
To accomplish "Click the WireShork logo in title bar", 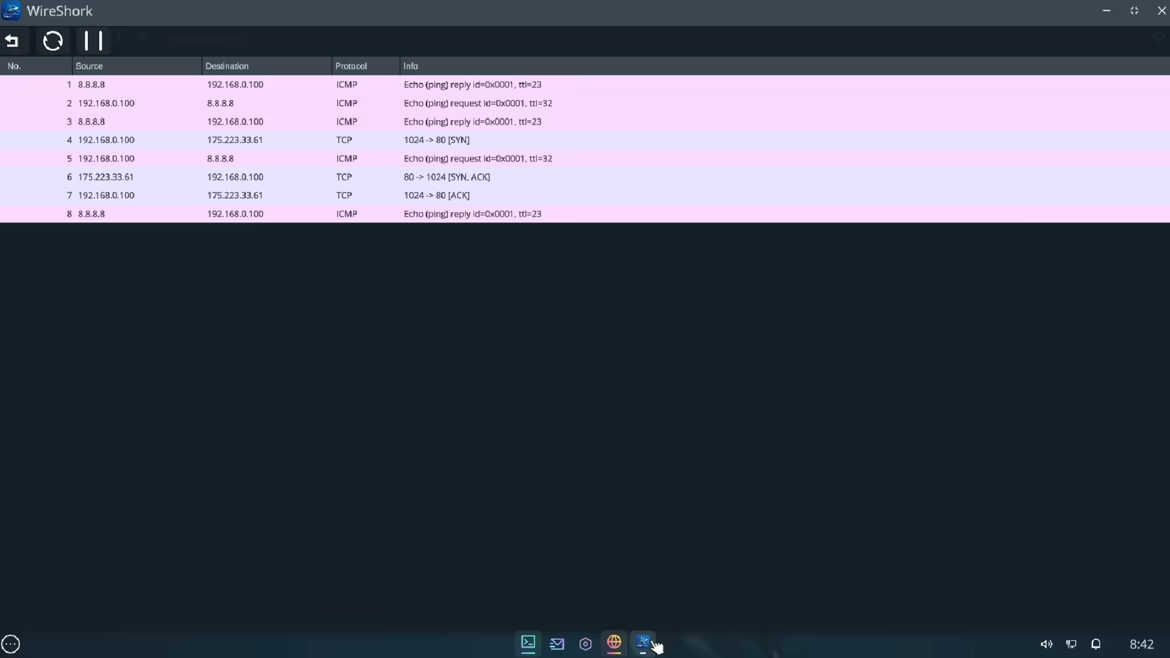I will click(11, 10).
